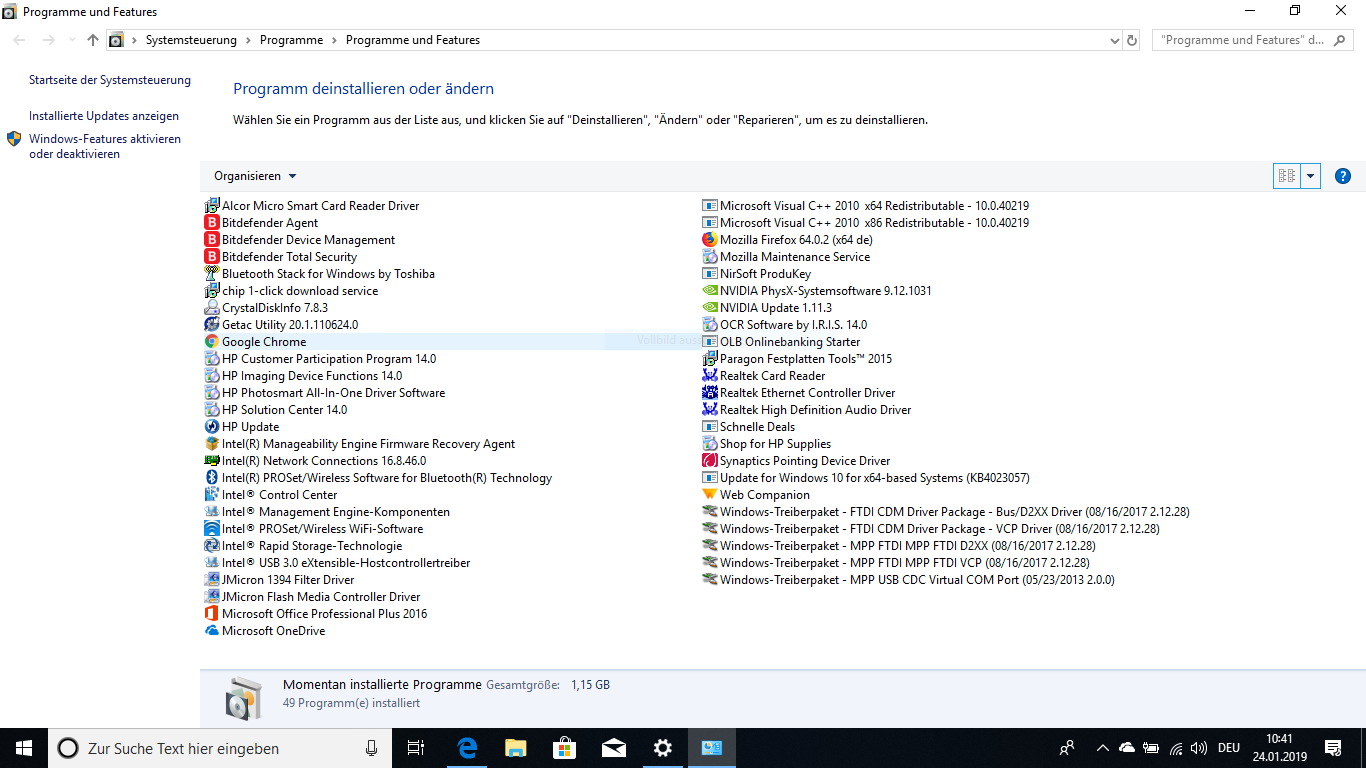Open Microsoft Edge from the taskbar
The width and height of the screenshot is (1366, 768).
467,748
